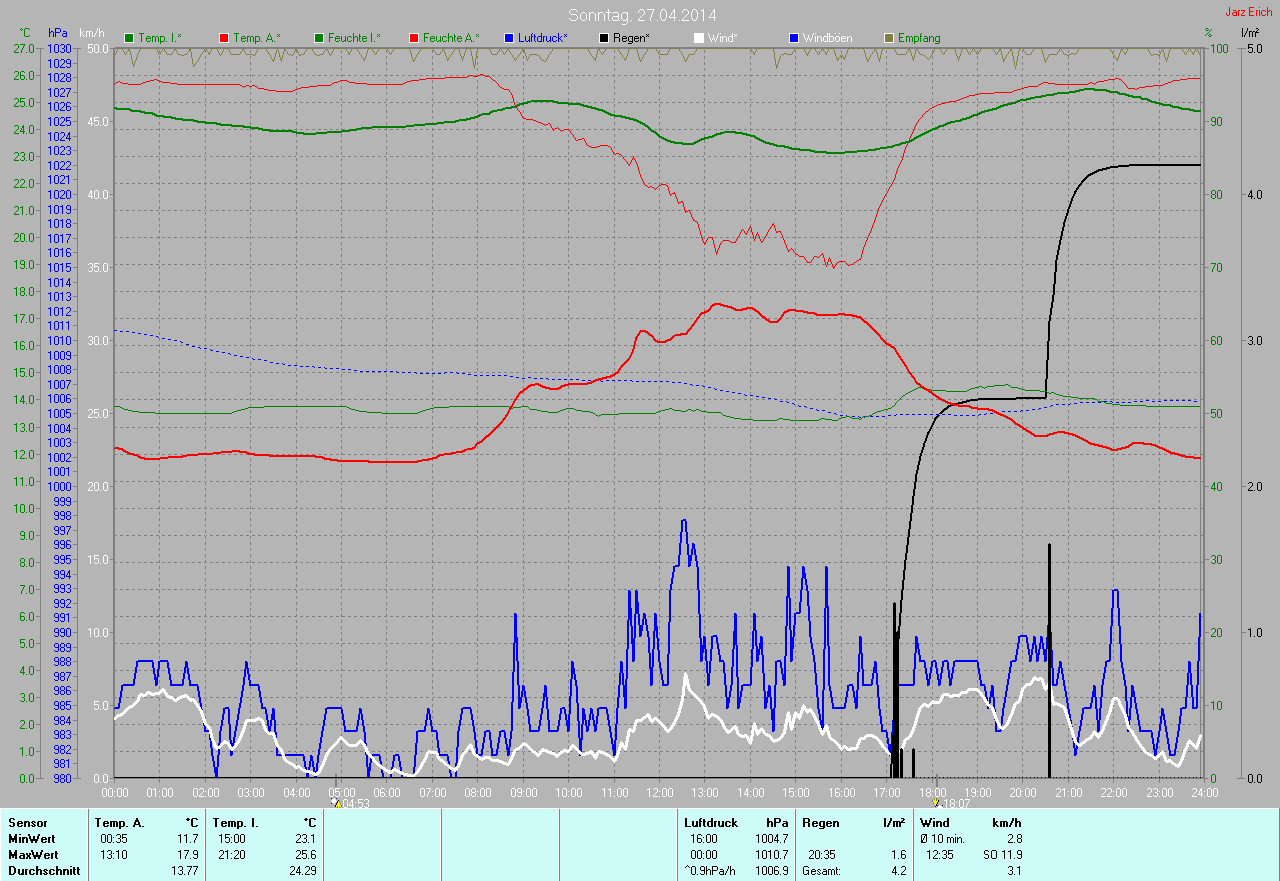
Task: Click the "Ø 10 min." wind label
Action: coord(943,839)
